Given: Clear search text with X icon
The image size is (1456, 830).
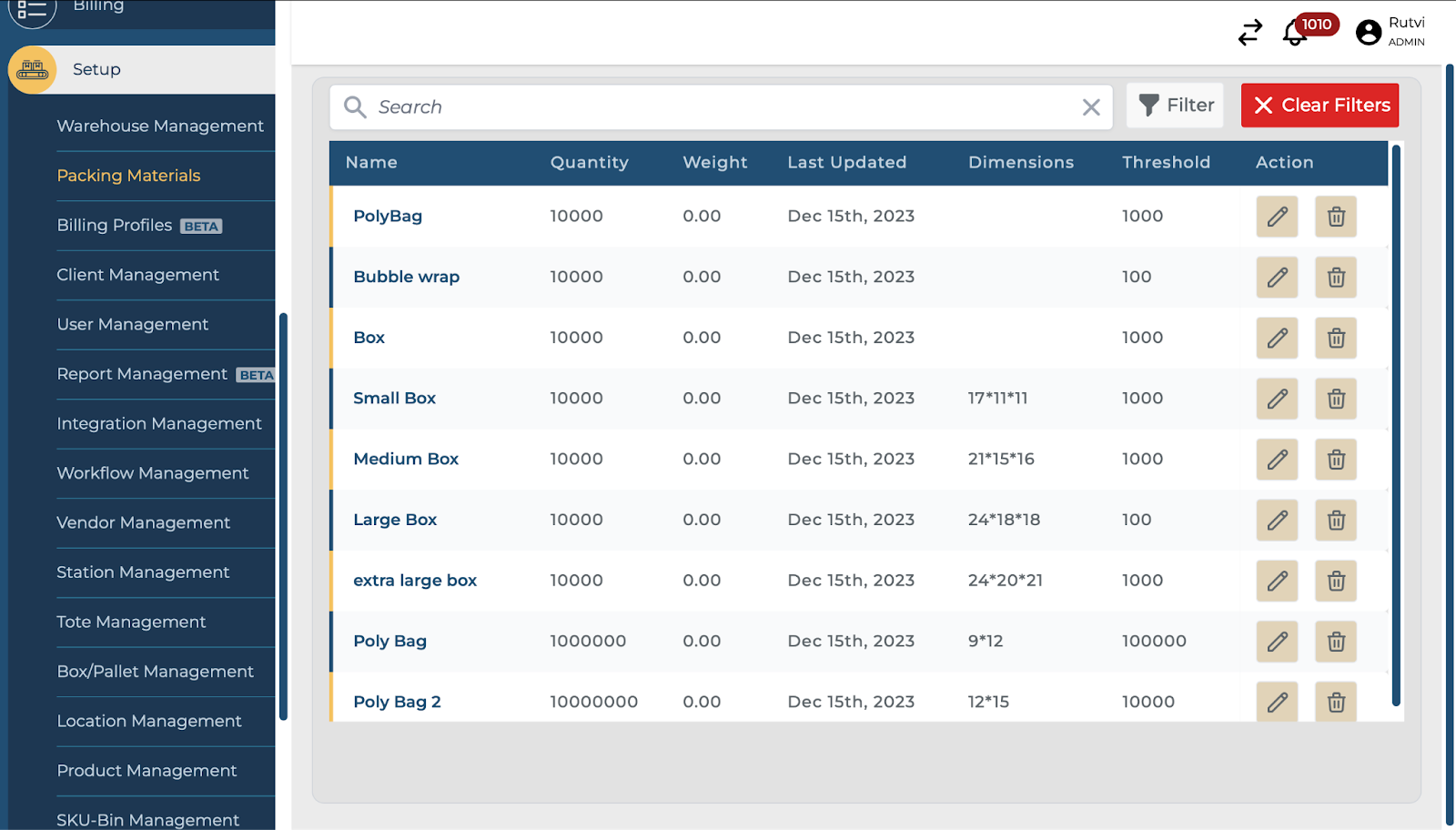Looking at the screenshot, I should point(1091,107).
